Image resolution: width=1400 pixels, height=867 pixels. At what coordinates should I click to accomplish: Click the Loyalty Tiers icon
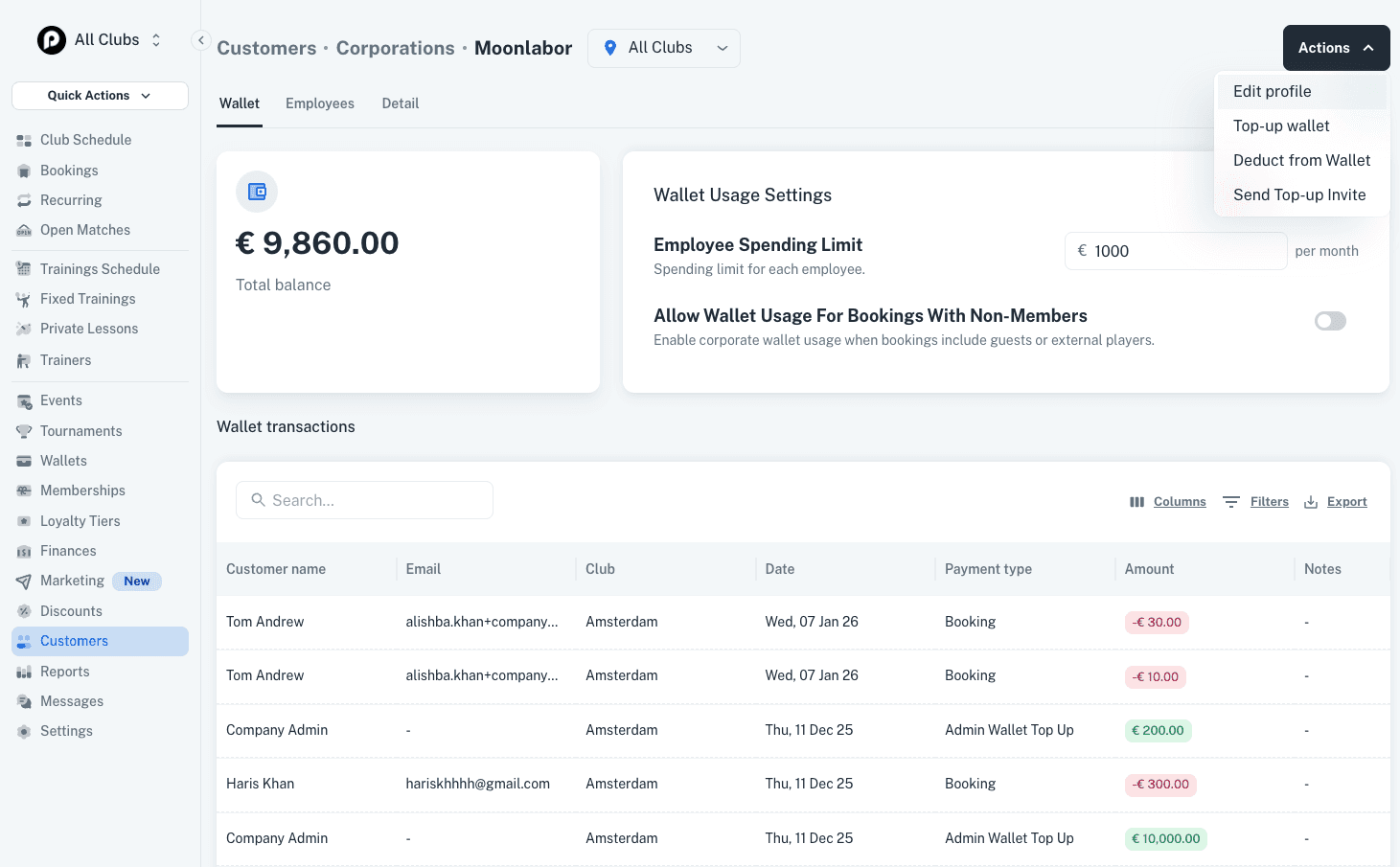24,521
